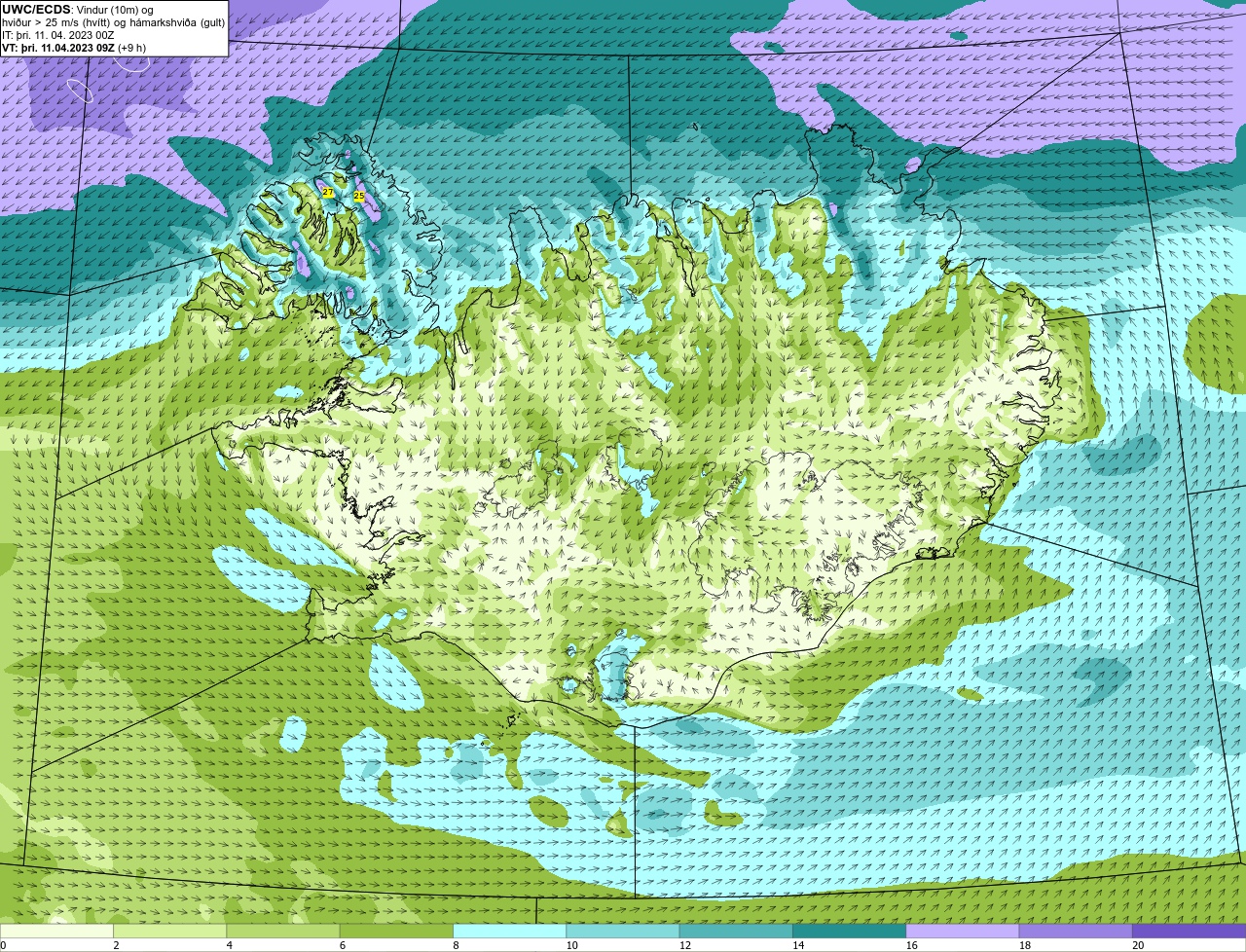Click the 4–6 m/s legend color swatch
The height and width of the screenshot is (952, 1246).
pos(283,931)
